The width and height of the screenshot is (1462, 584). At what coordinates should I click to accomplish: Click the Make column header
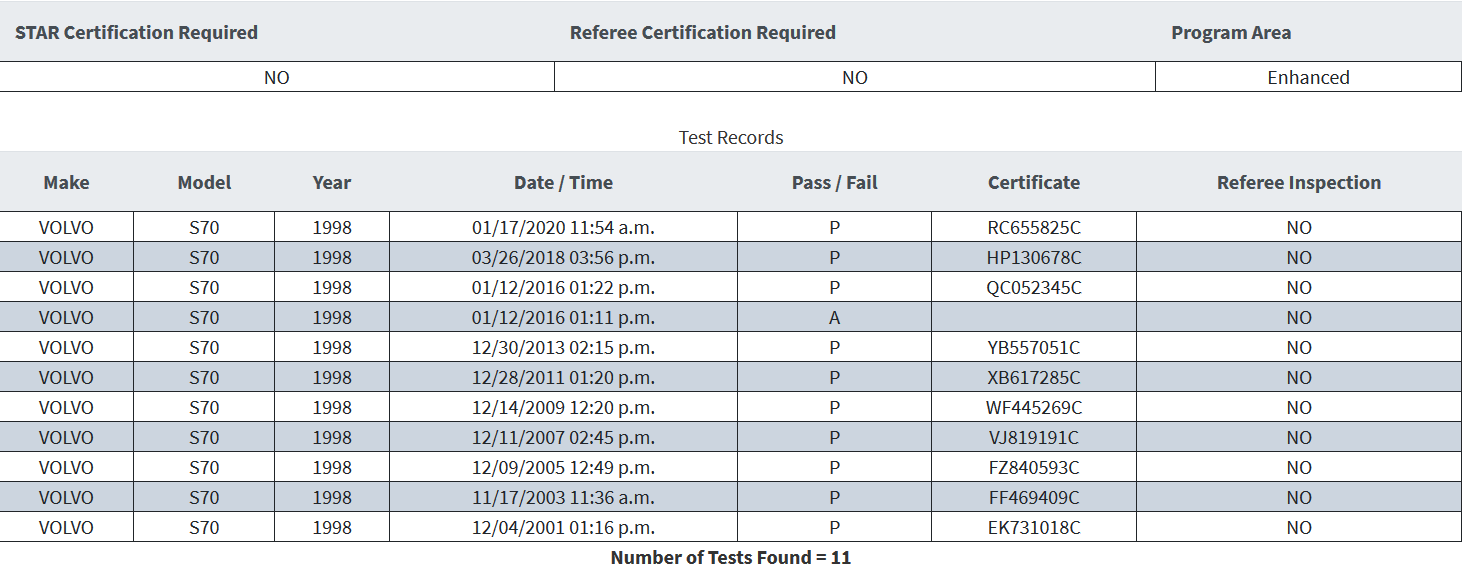point(66,182)
